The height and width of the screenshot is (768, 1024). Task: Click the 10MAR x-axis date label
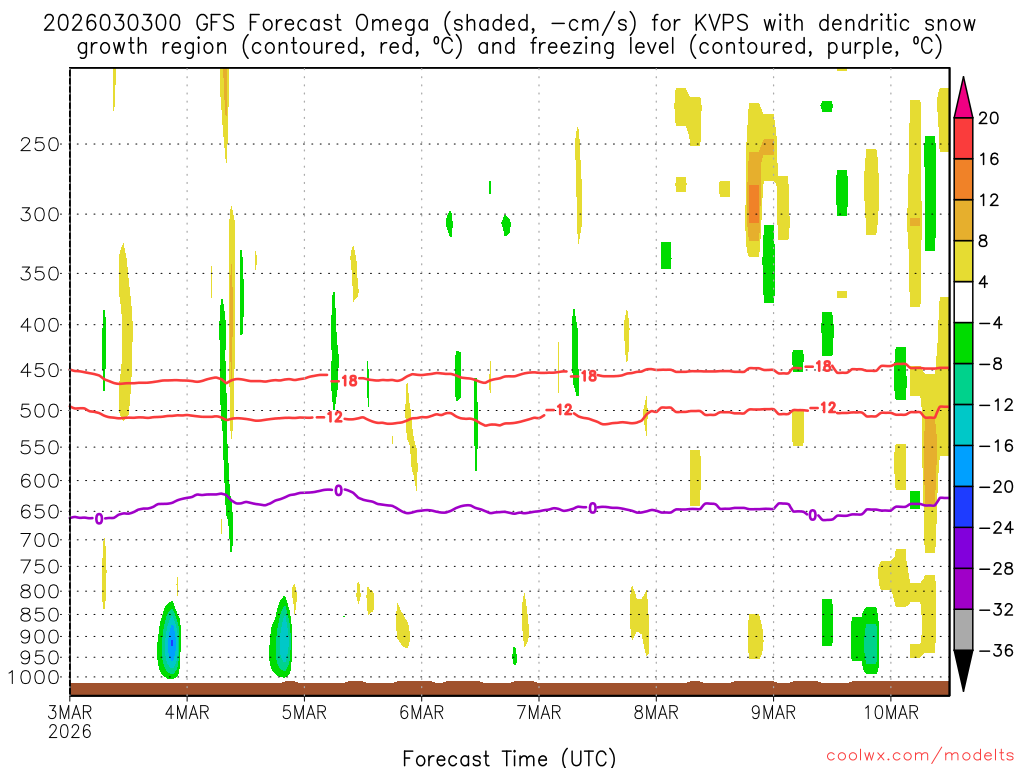891,711
